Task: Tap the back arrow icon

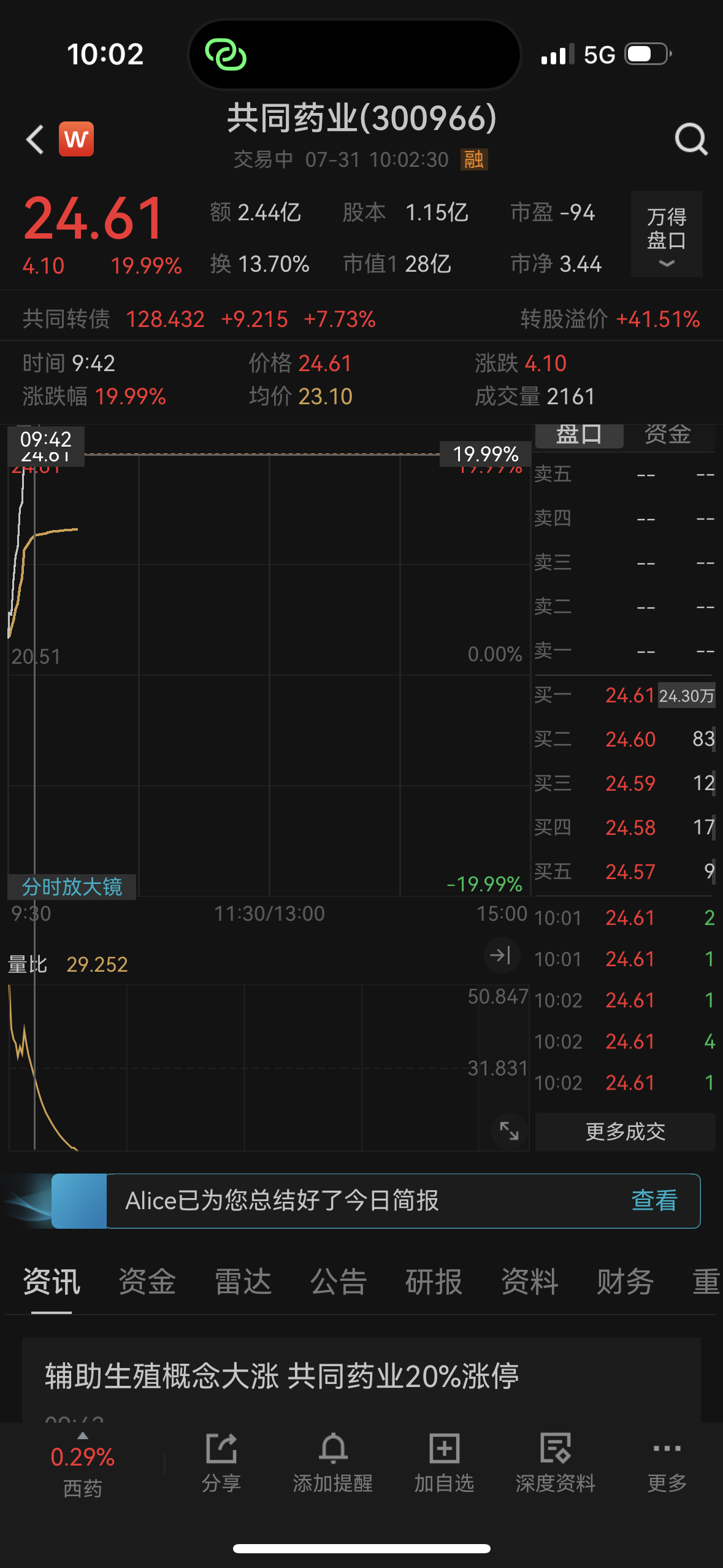Action: pyautogui.click(x=36, y=139)
